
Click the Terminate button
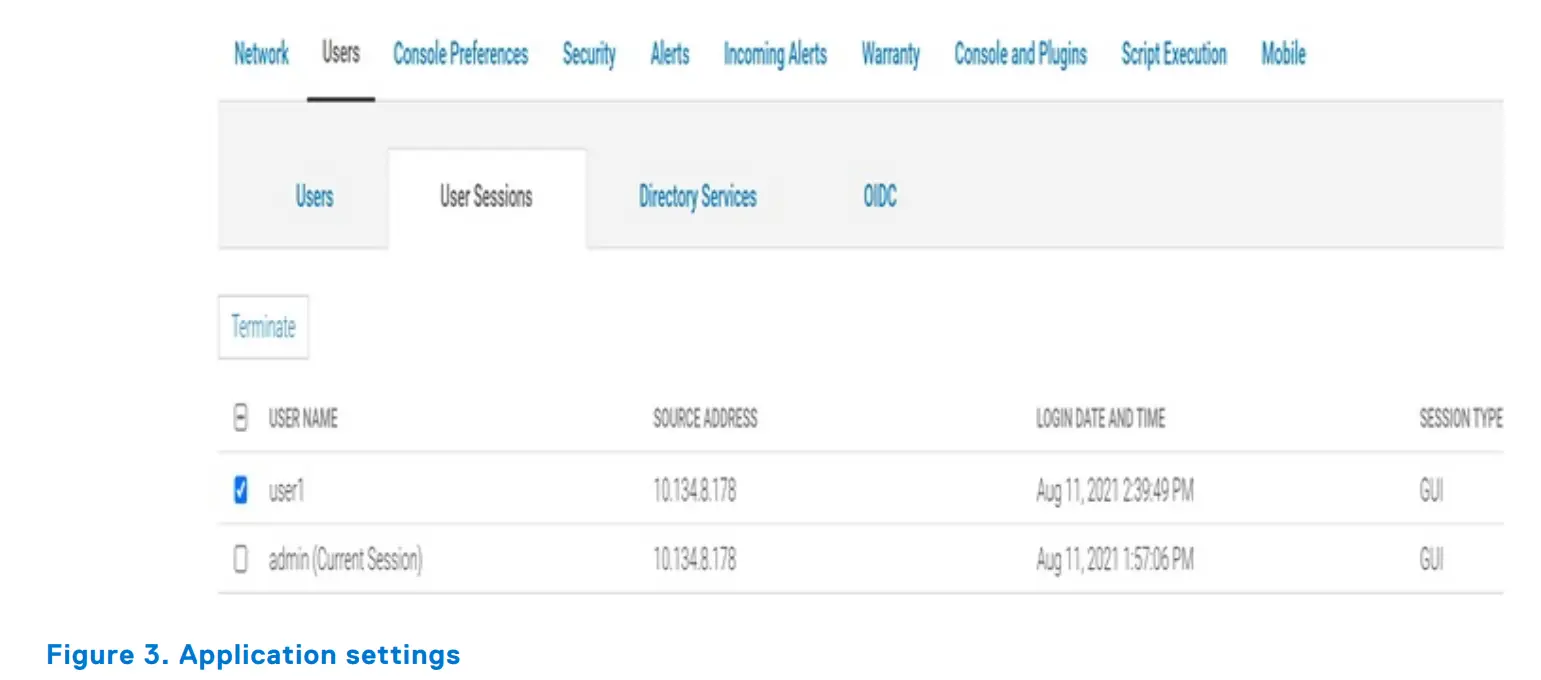pos(263,326)
